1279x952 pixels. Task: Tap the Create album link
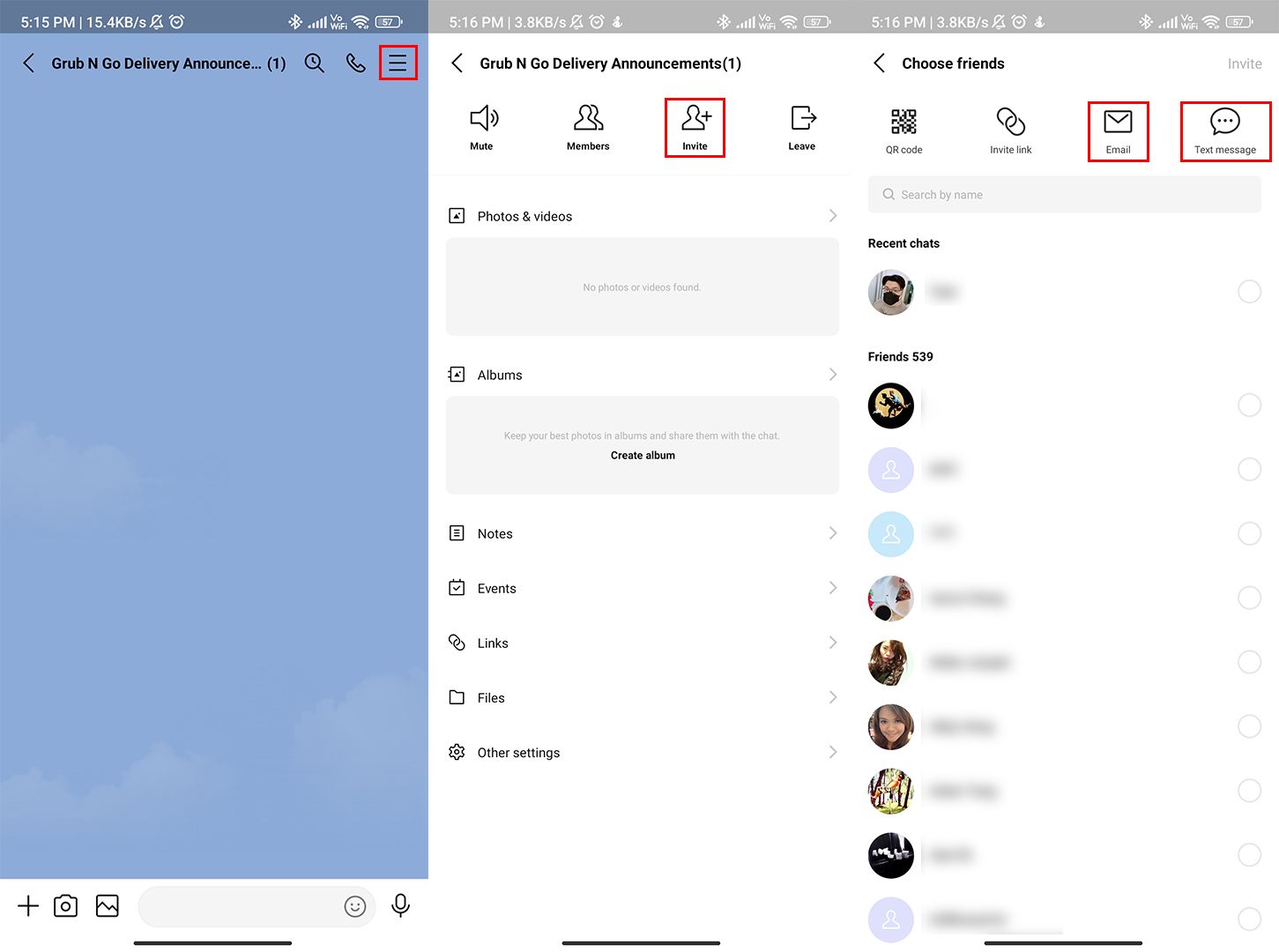click(x=643, y=456)
